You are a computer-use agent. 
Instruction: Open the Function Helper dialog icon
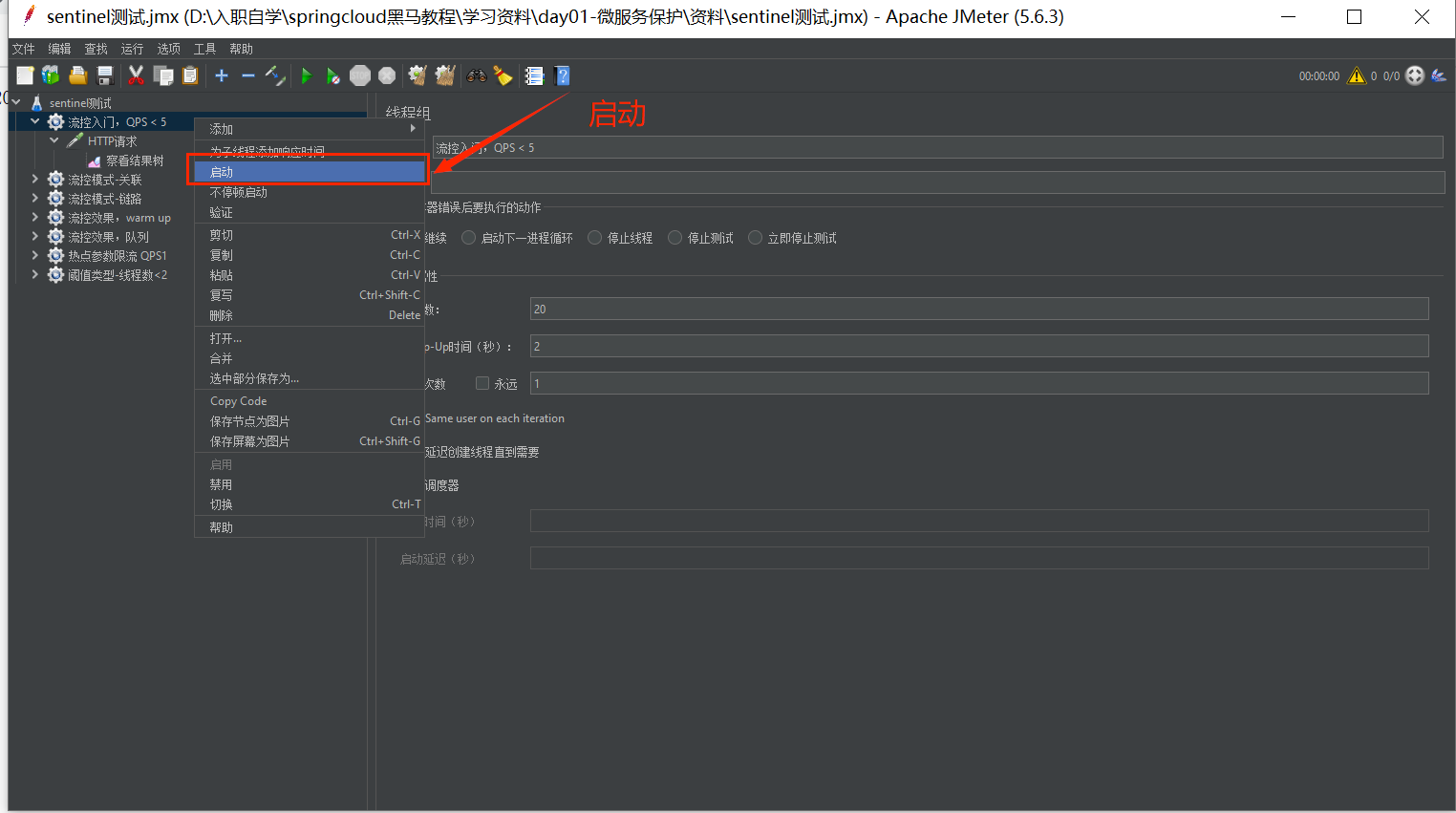(x=535, y=75)
